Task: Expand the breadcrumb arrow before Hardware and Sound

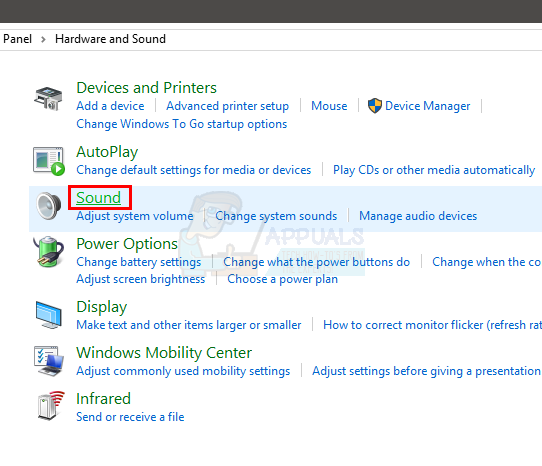Action: (43, 39)
